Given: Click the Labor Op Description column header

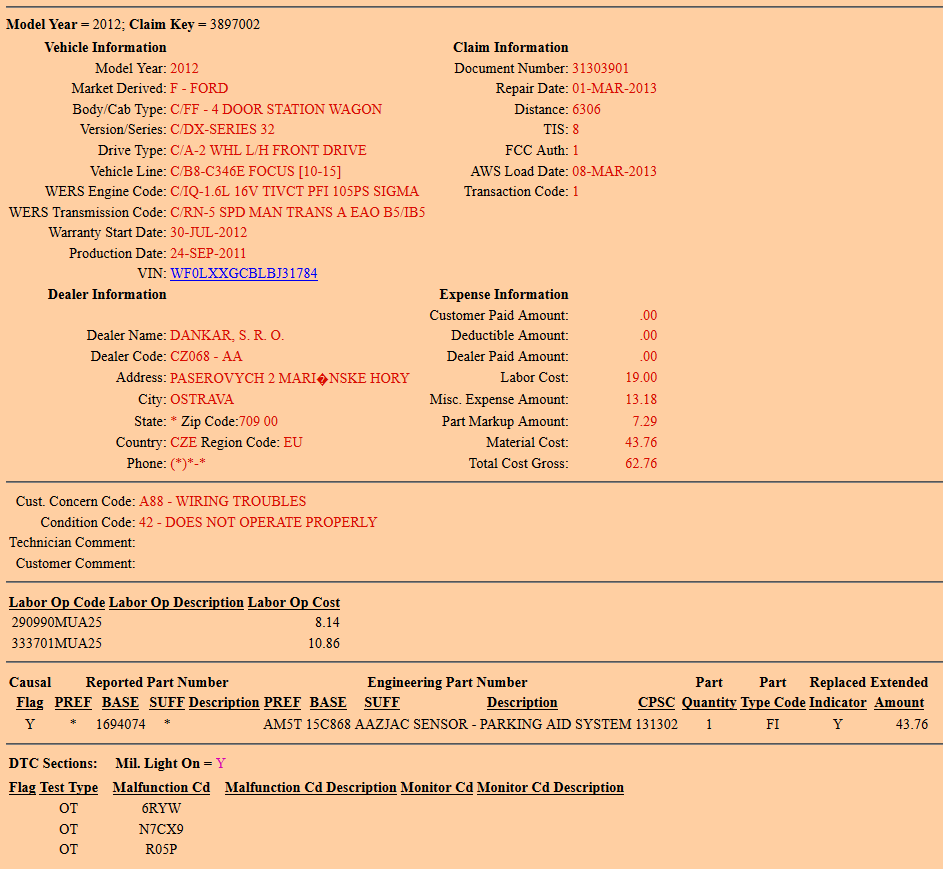Looking at the screenshot, I should point(176,602).
